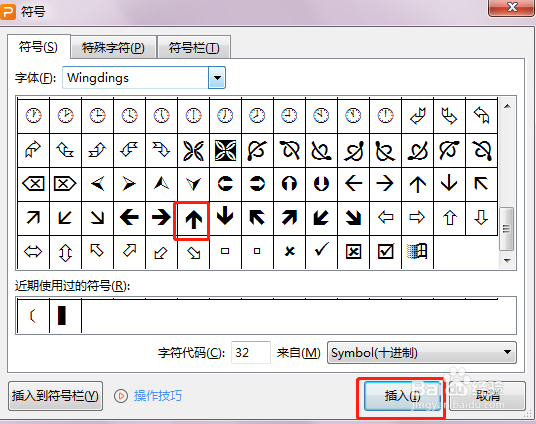
Task: Select the outlined left-right double arrow
Action: click(x=33, y=252)
